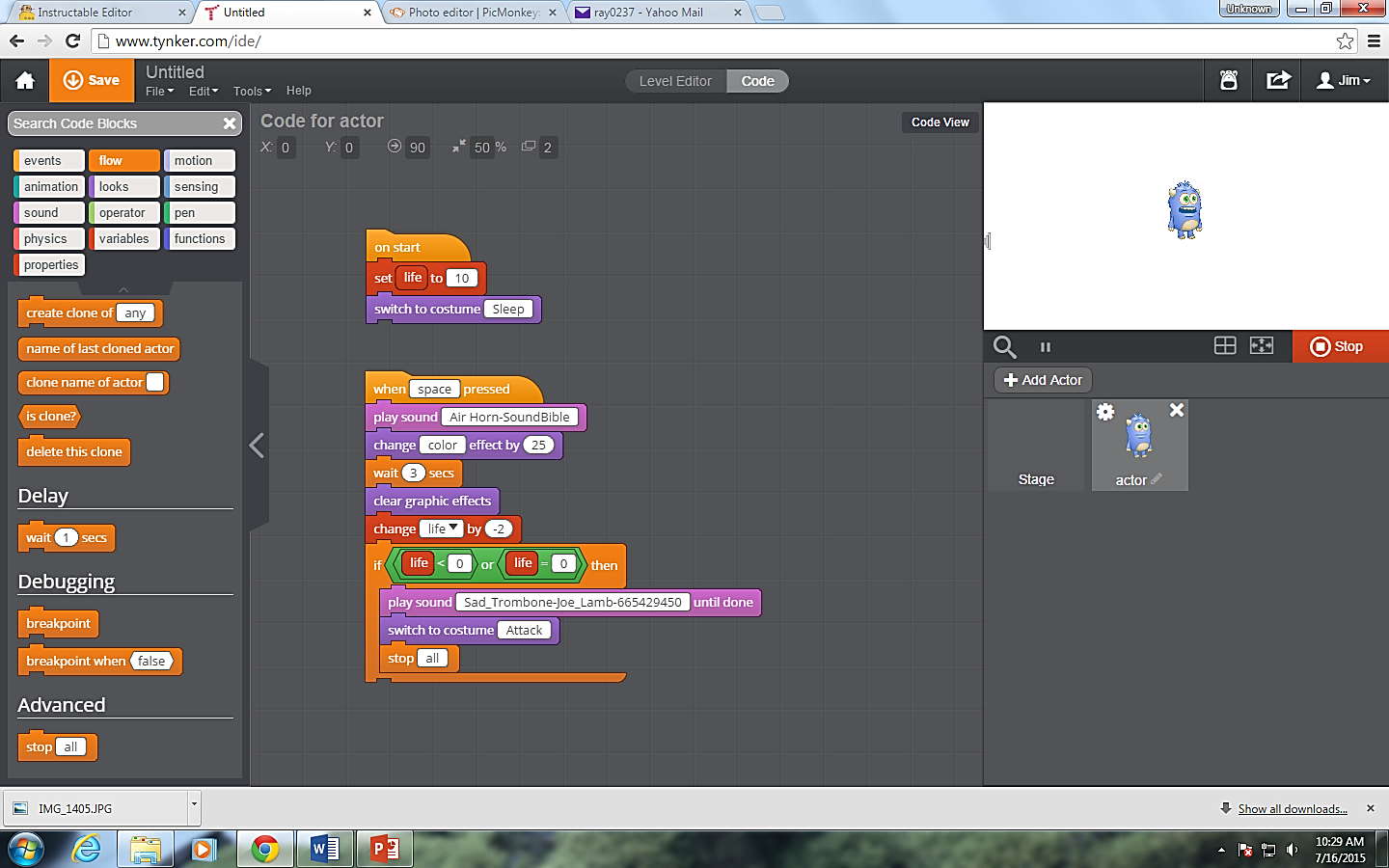Click the Save project icon
This screenshot has height=868, width=1389.
(x=75, y=80)
